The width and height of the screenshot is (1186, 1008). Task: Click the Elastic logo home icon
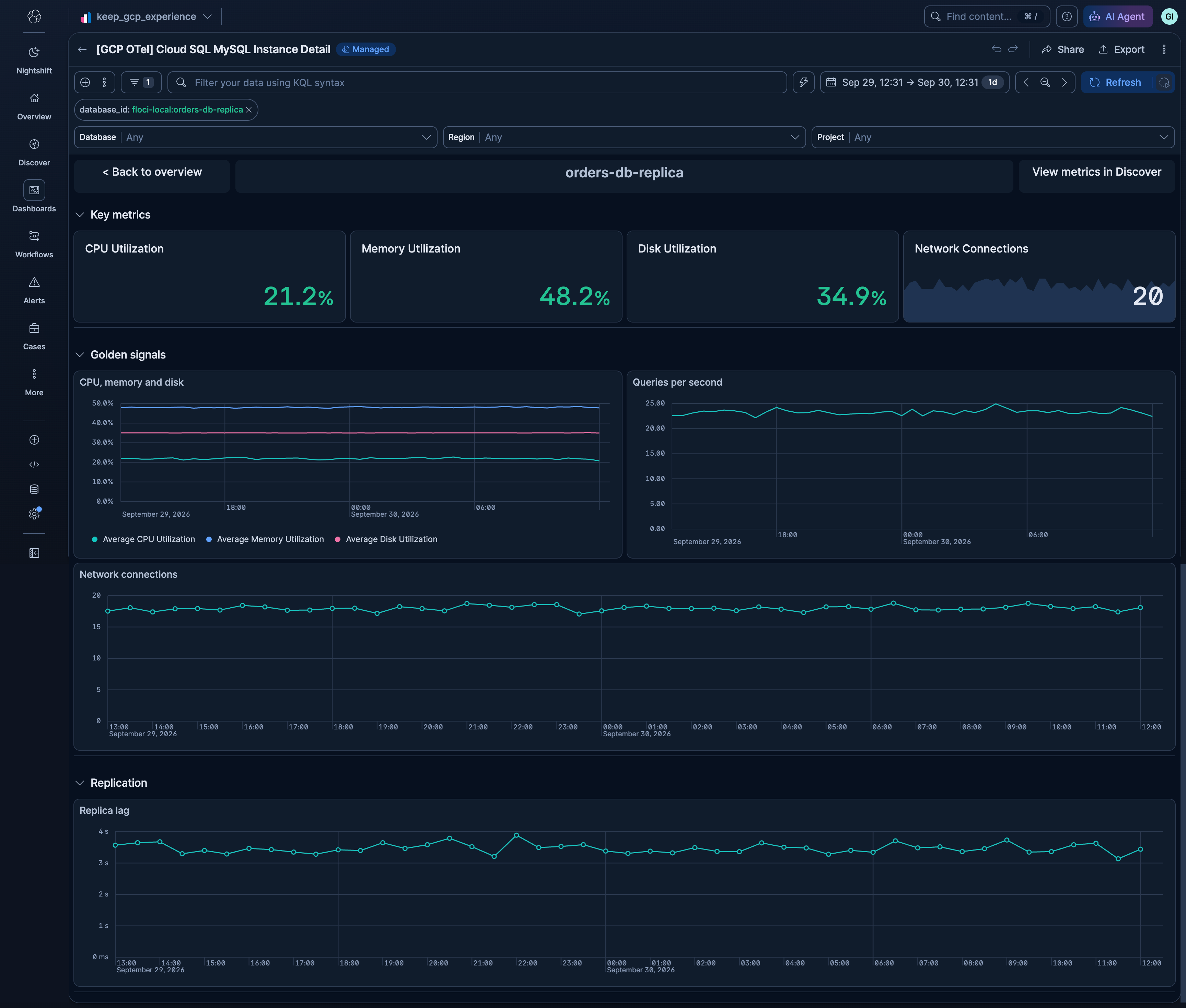[x=34, y=16]
